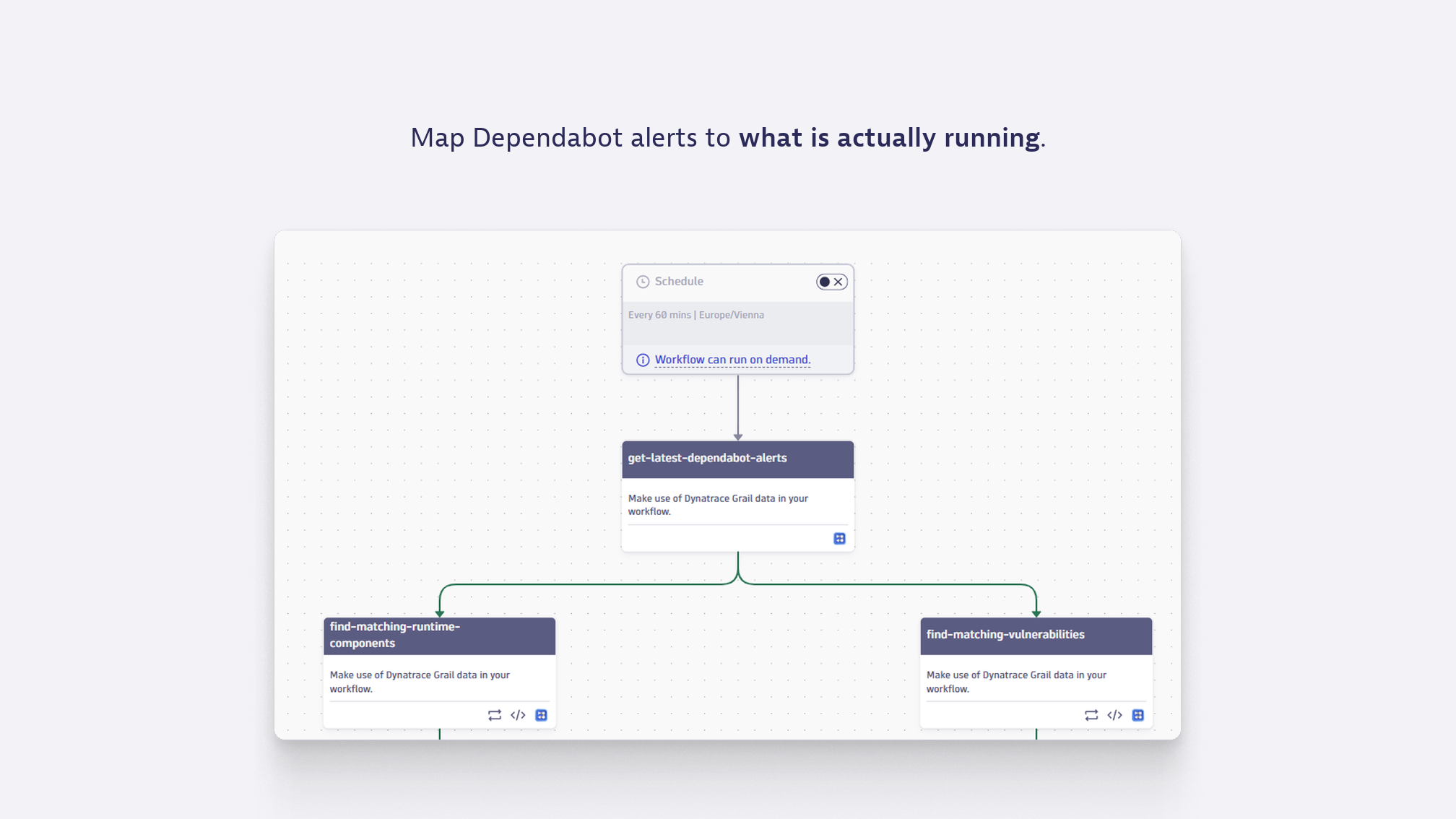The height and width of the screenshot is (819, 1456).
Task: Open the 'Workflow can run on demand' link
Action: tap(732, 360)
